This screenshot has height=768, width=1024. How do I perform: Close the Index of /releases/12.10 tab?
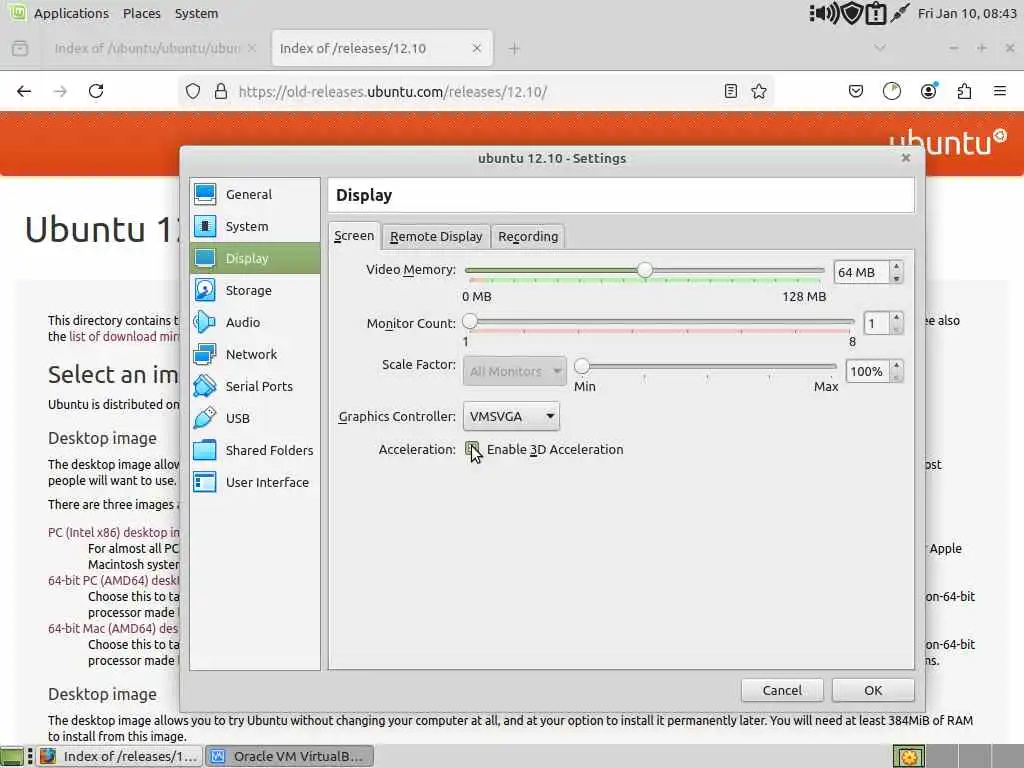pyautogui.click(x=477, y=48)
